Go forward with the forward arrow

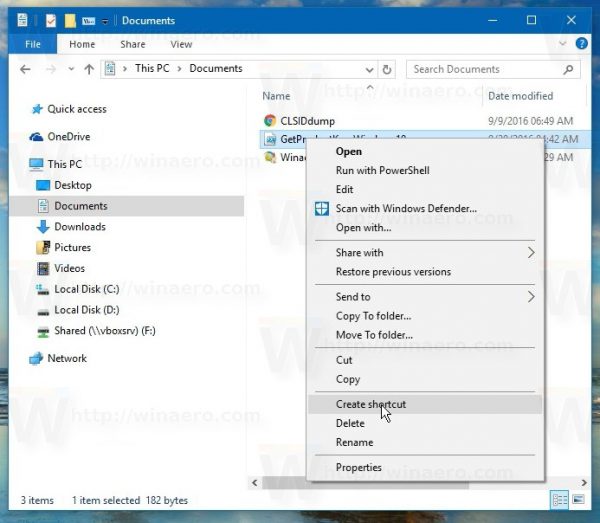51,69
